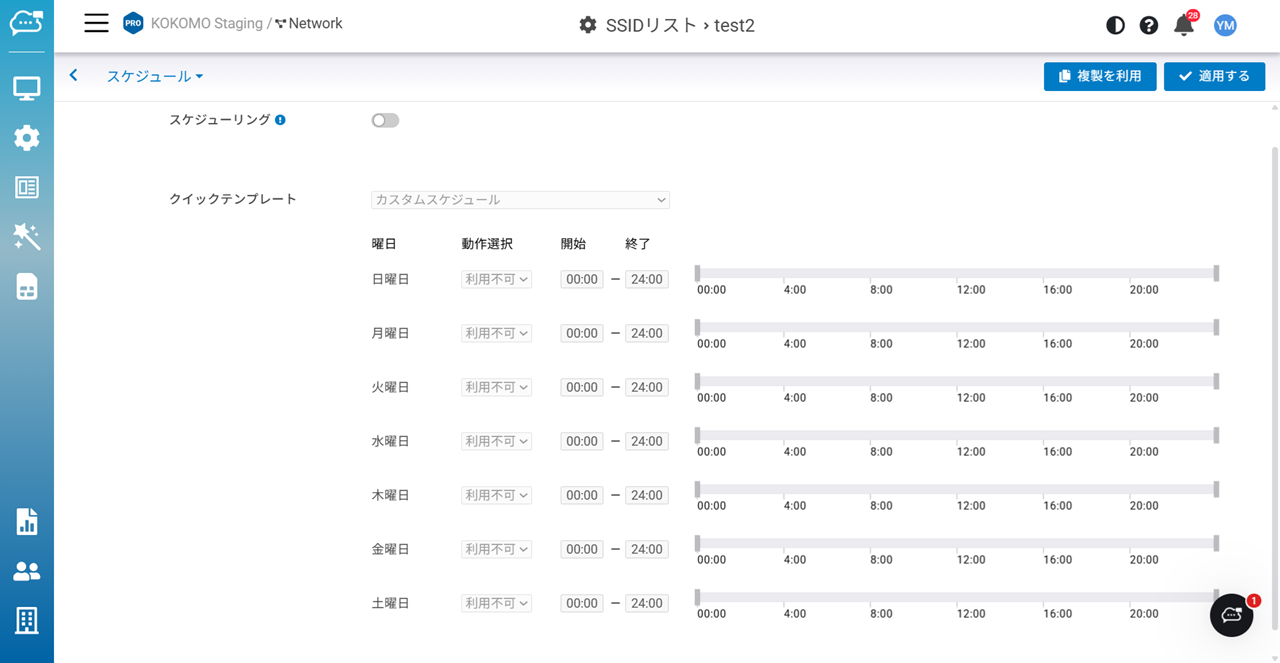Open the notifications bell icon

coord(1184,25)
